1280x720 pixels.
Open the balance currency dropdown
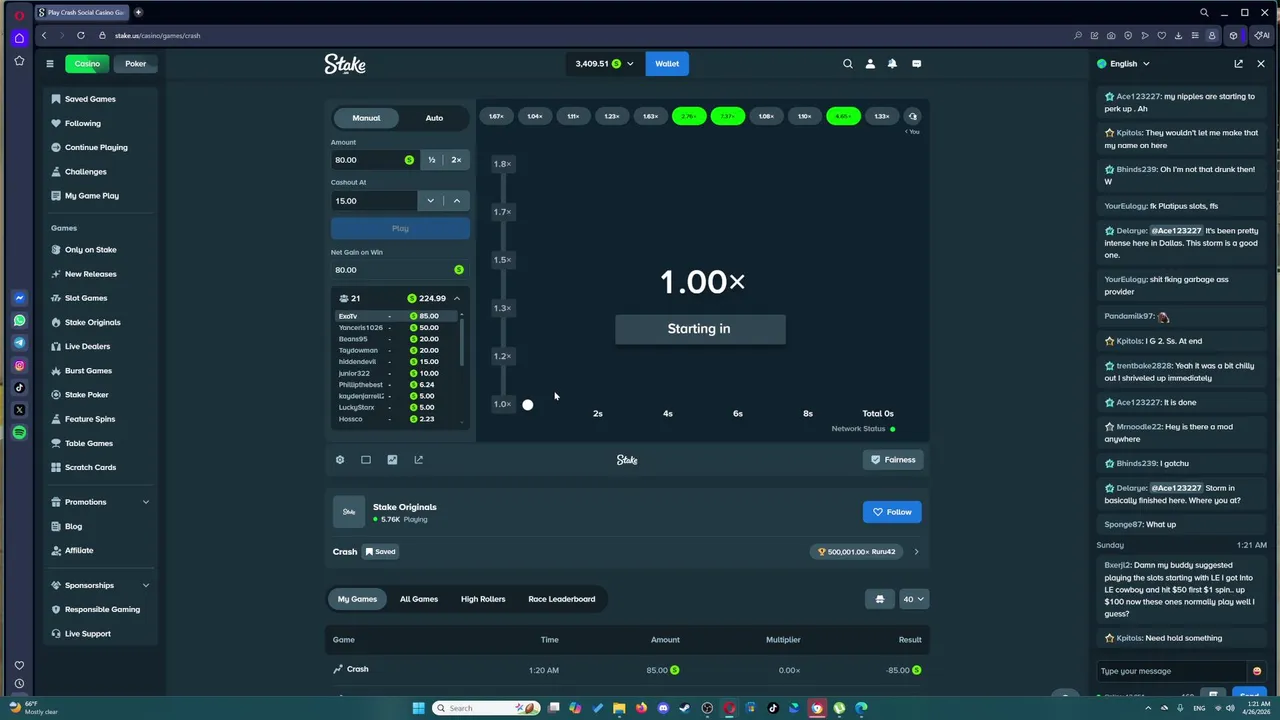(x=605, y=64)
